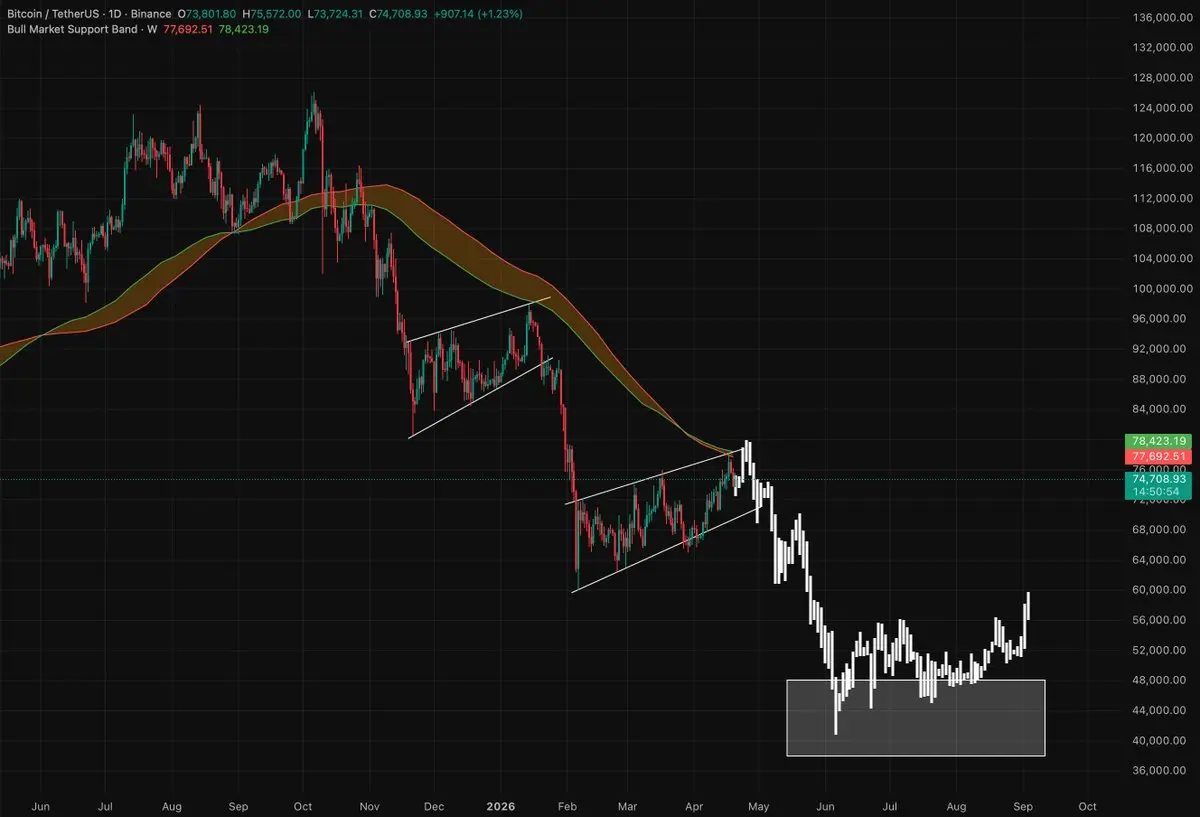Image resolution: width=1200 pixels, height=817 pixels.
Task: Click the low value L73,724.31
Action: click(x=337, y=15)
